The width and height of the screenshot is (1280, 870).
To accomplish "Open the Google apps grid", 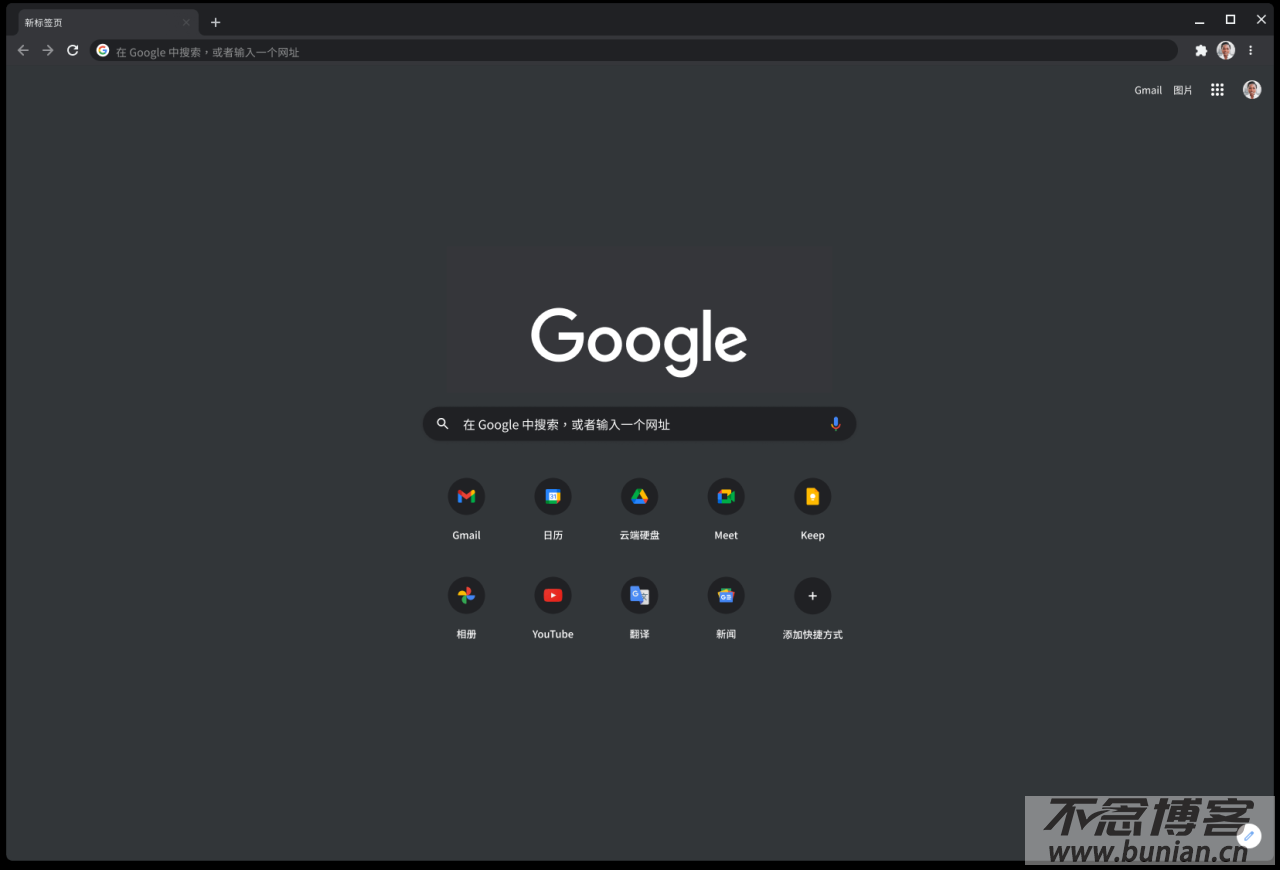I will coord(1217,90).
